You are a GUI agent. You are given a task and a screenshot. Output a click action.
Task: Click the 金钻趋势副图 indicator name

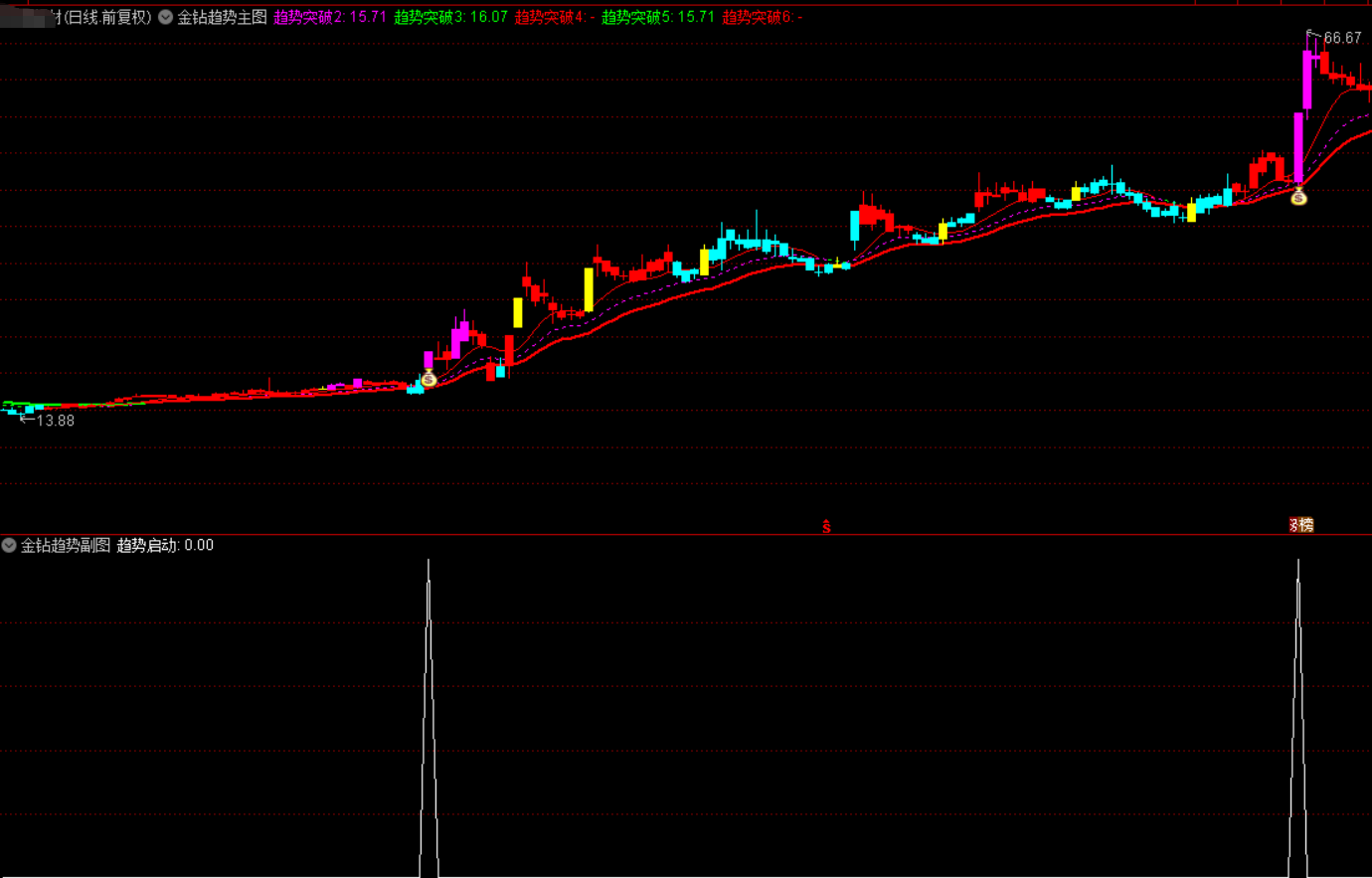[66, 545]
